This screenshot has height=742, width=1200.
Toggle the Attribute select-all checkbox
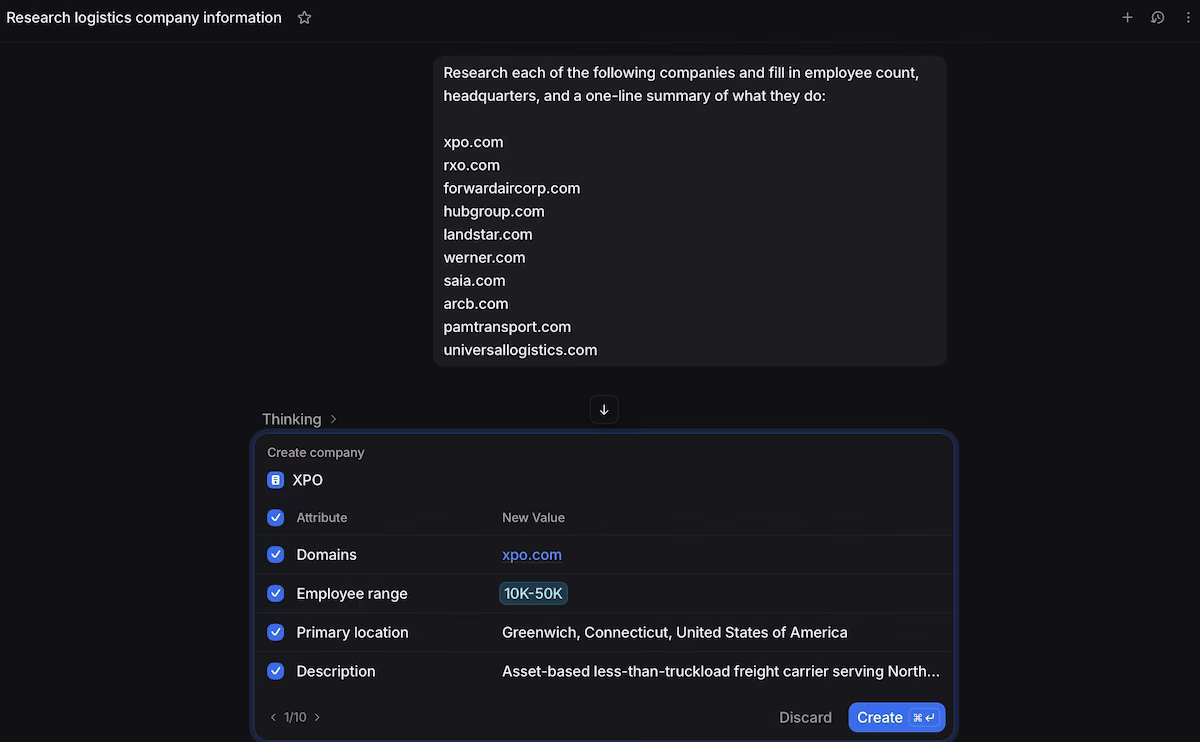click(276, 517)
